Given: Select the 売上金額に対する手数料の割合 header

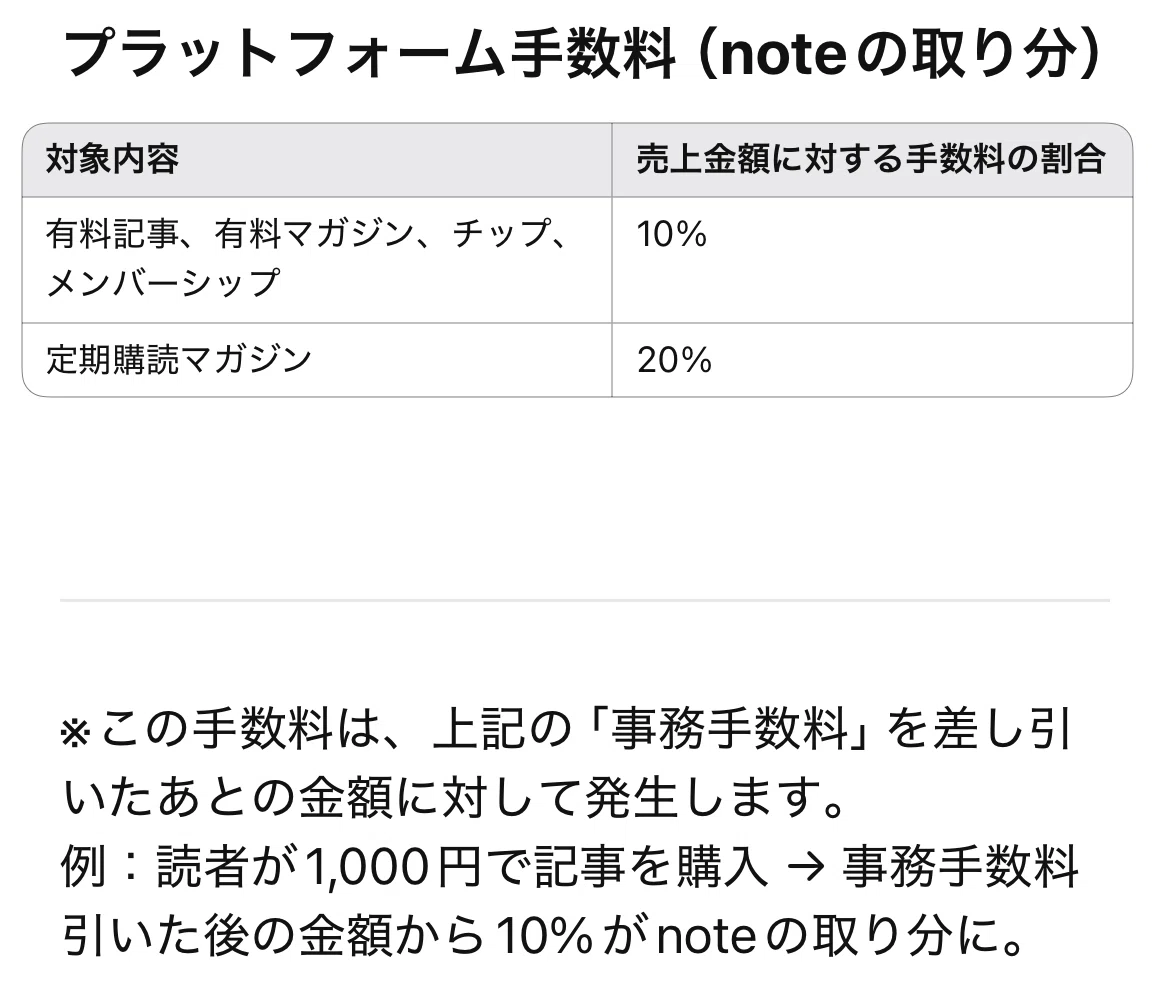Looking at the screenshot, I should (872, 160).
